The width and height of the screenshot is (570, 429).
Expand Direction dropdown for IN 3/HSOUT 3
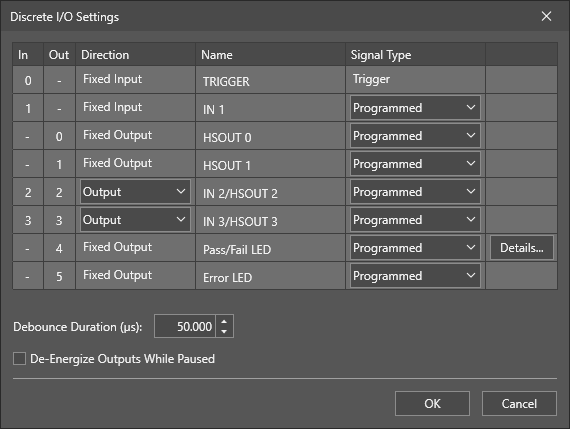coord(135,220)
